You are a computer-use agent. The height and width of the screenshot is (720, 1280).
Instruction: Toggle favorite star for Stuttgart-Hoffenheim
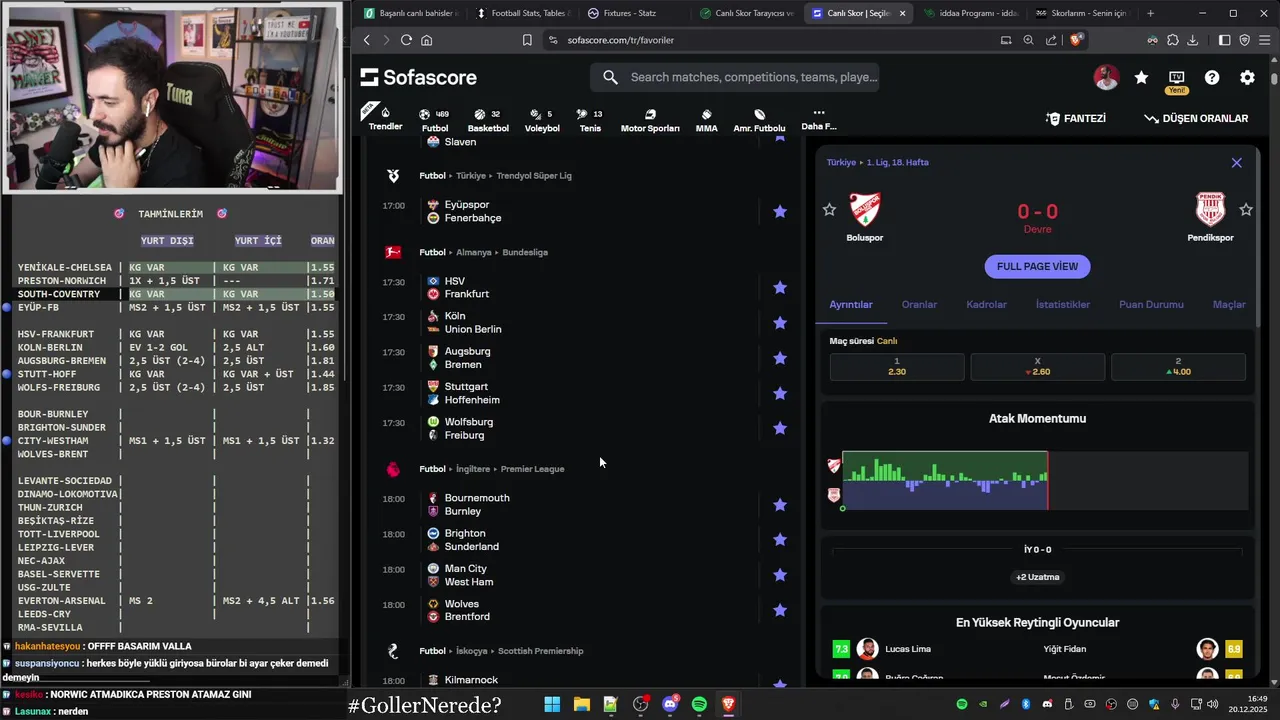click(x=780, y=393)
